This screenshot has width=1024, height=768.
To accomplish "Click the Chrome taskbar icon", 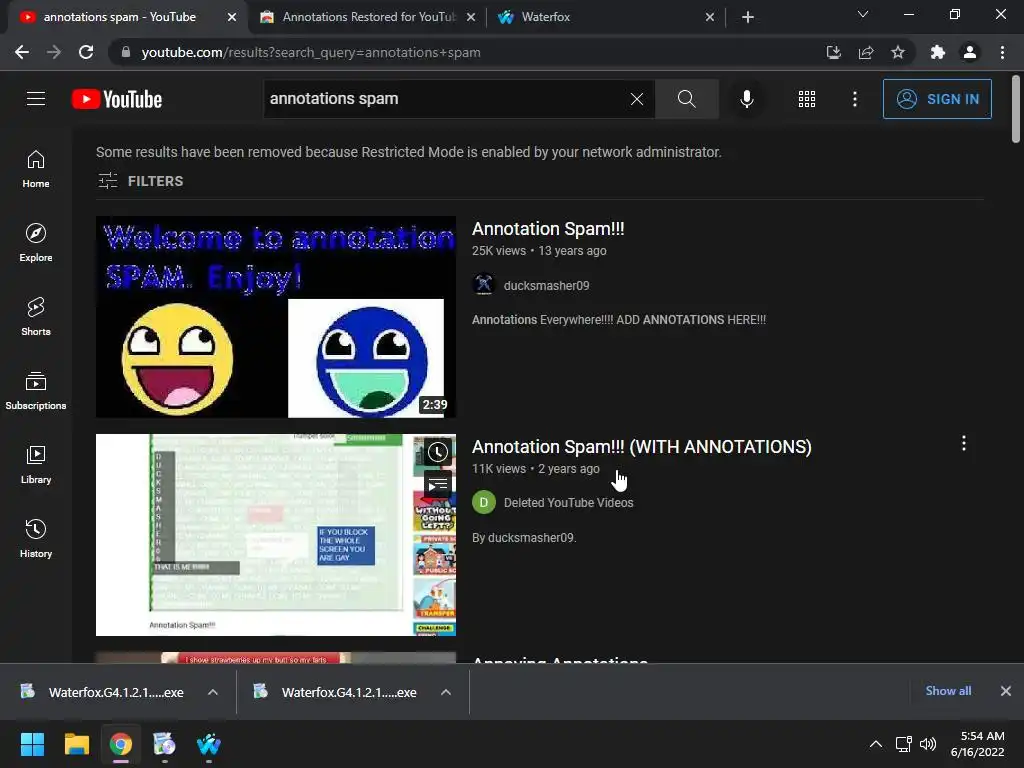I will [x=121, y=744].
